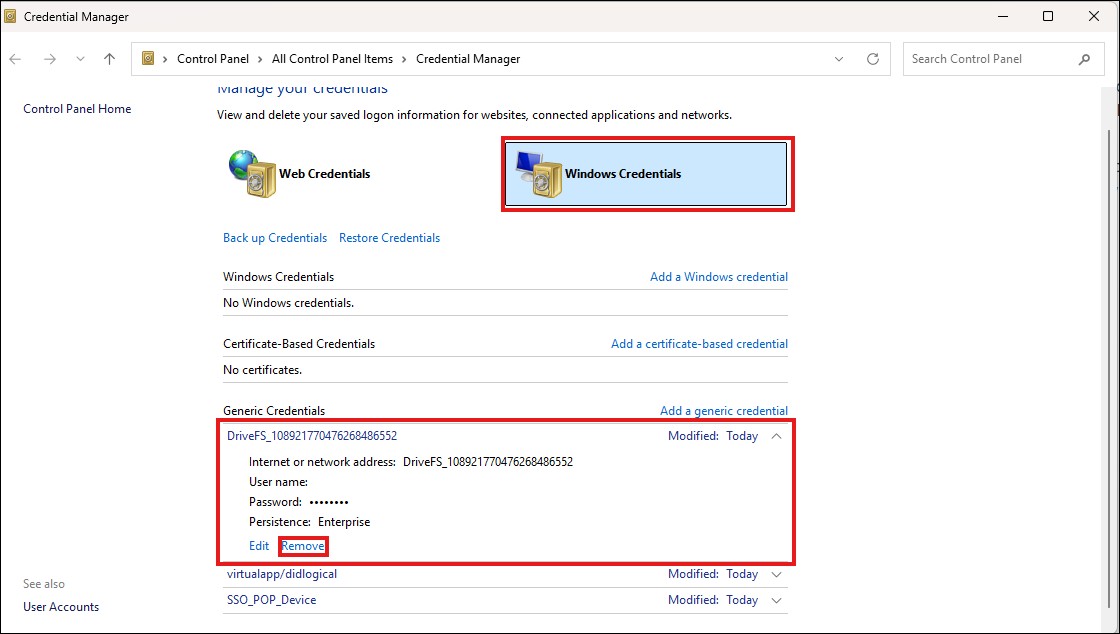This screenshot has height=634, width=1120.
Task: Click the Control Panel address bar icon
Action: [x=148, y=59]
